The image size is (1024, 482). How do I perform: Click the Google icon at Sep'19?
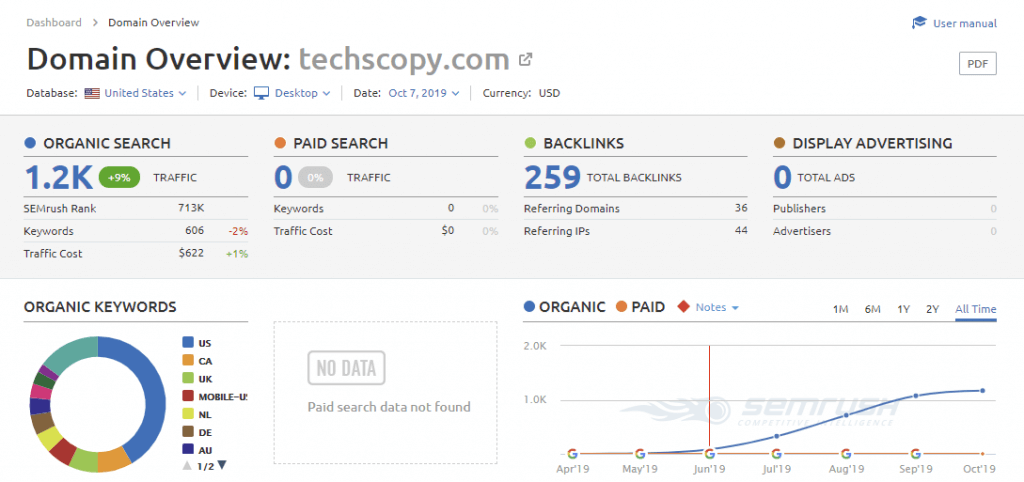coord(916,453)
